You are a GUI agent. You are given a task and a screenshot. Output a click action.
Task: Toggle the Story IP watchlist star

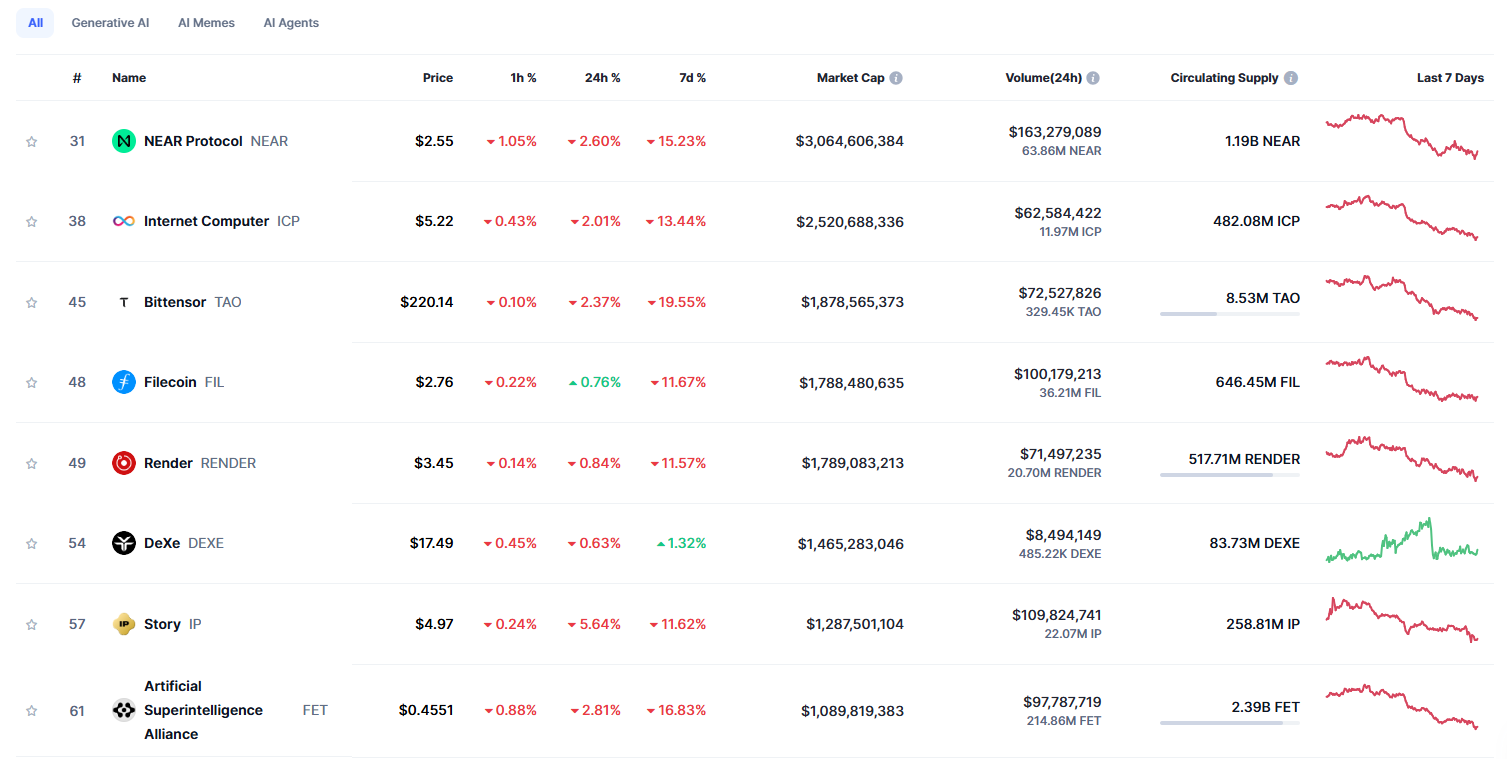pos(31,624)
